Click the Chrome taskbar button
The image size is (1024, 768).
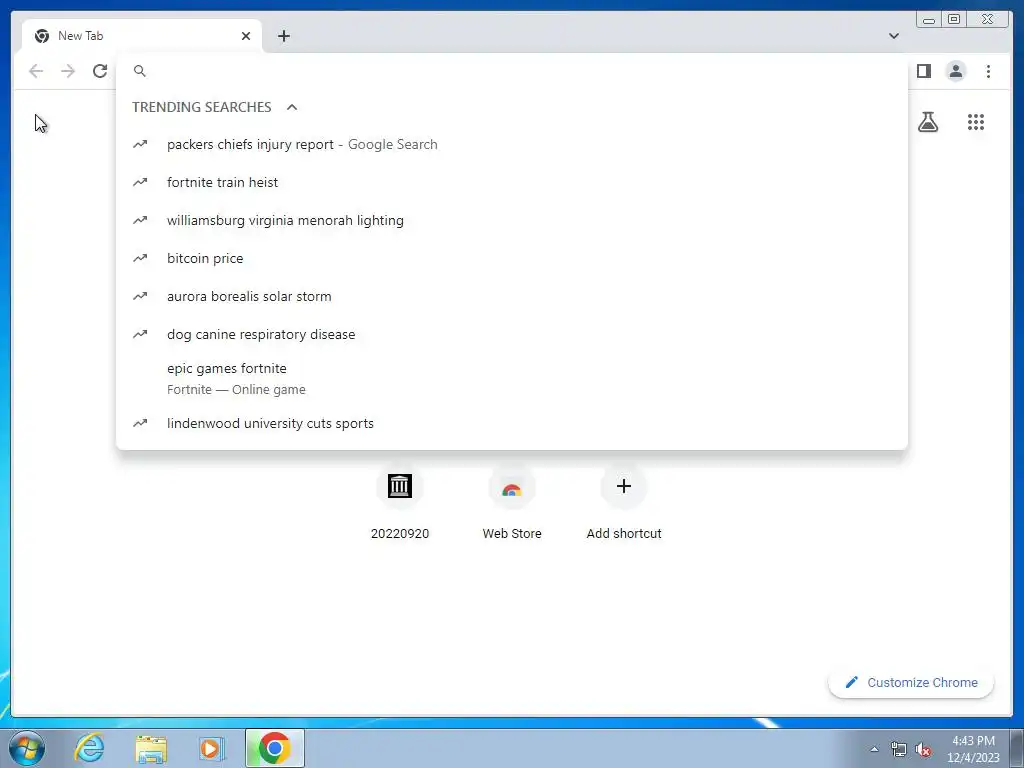(274, 748)
